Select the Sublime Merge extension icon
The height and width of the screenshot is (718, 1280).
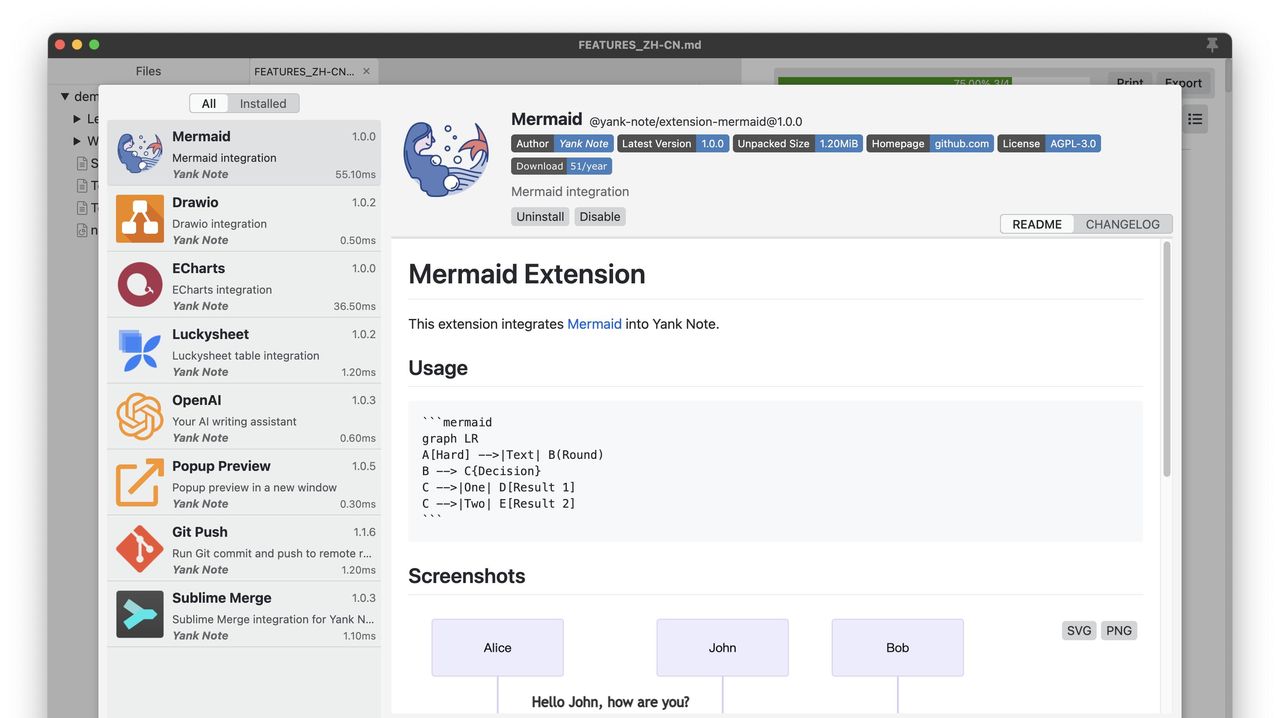(140, 615)
